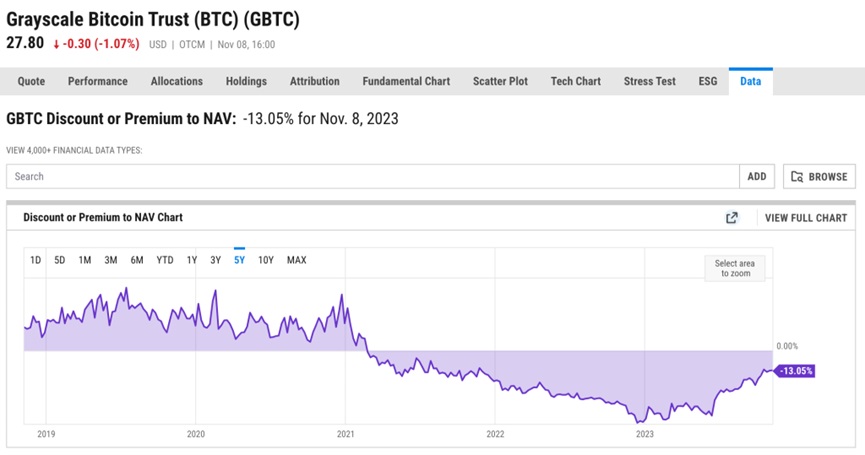Screen dimensions: 865x455
Task: Switch chart range to 1M
Action: (x=85, y=260)
